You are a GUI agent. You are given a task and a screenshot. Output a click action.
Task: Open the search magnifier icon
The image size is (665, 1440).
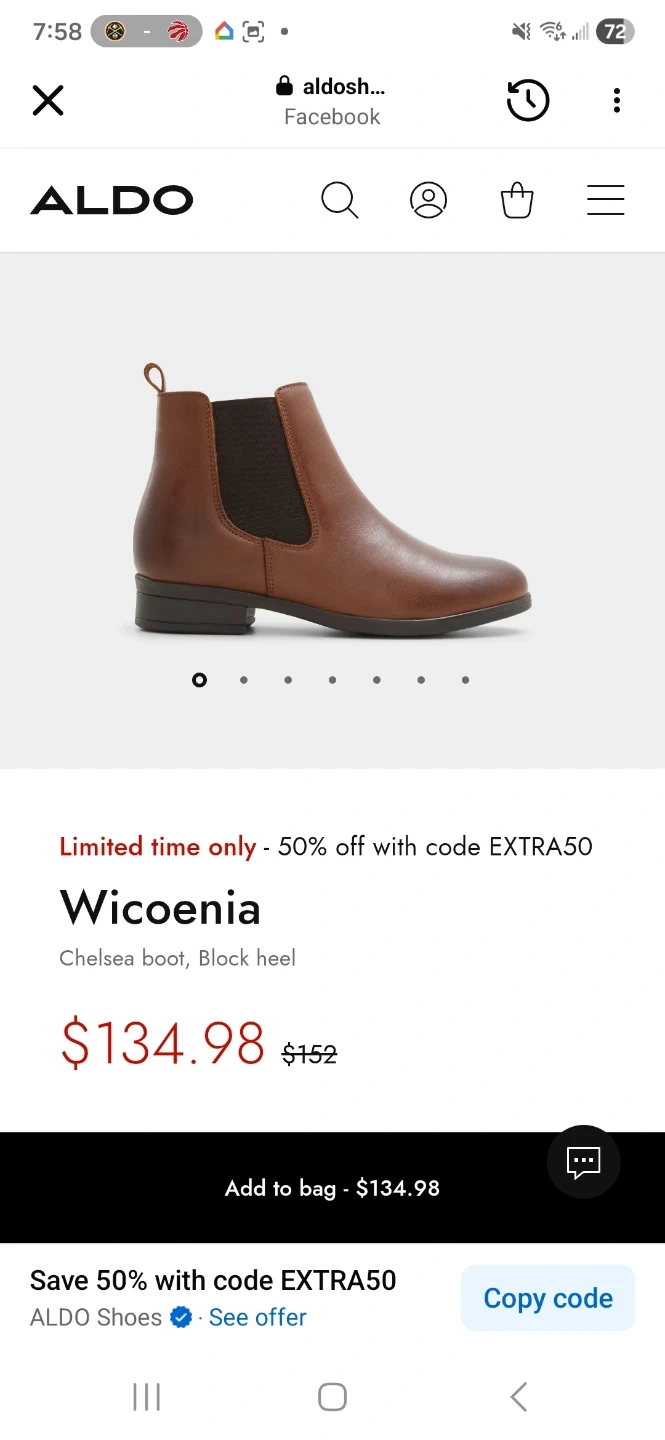[339, 201]
